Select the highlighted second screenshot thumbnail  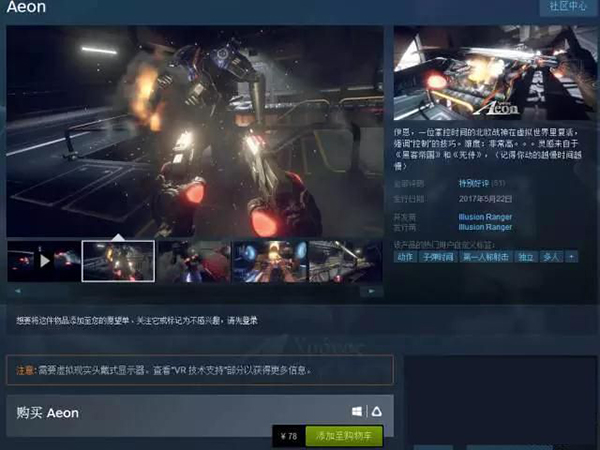(x=118, y=261)
